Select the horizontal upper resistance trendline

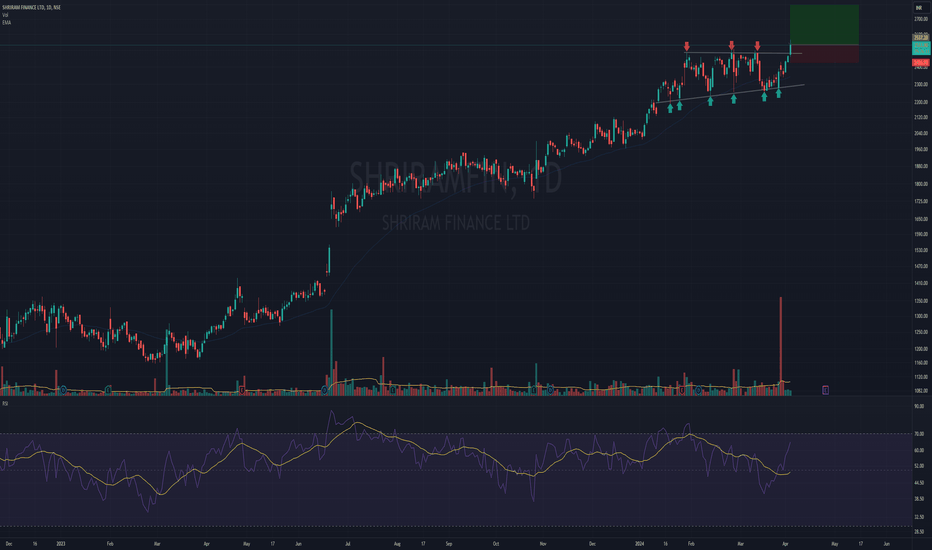743,54
